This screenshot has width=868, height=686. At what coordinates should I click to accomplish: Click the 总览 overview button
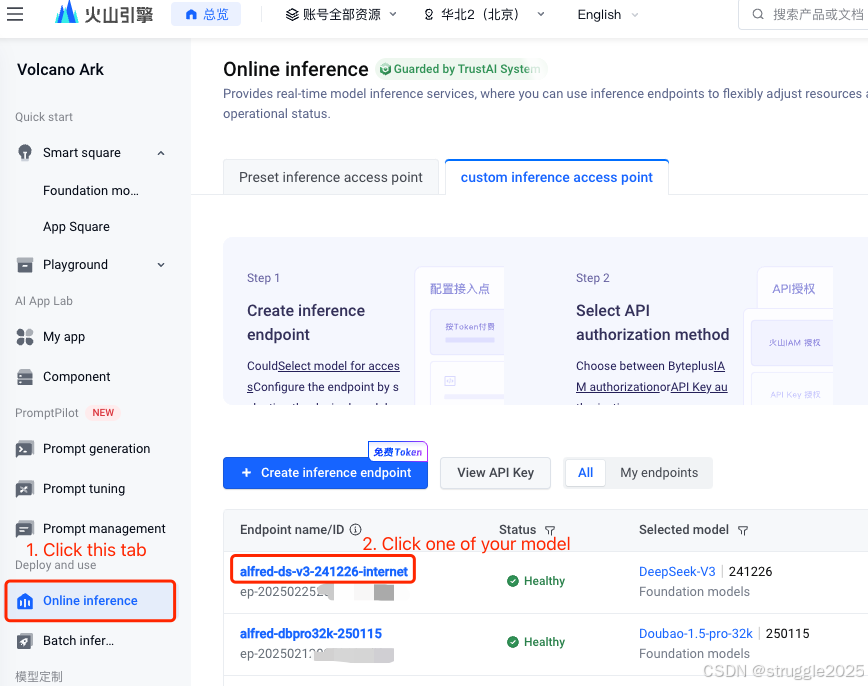tap(206, 14)
